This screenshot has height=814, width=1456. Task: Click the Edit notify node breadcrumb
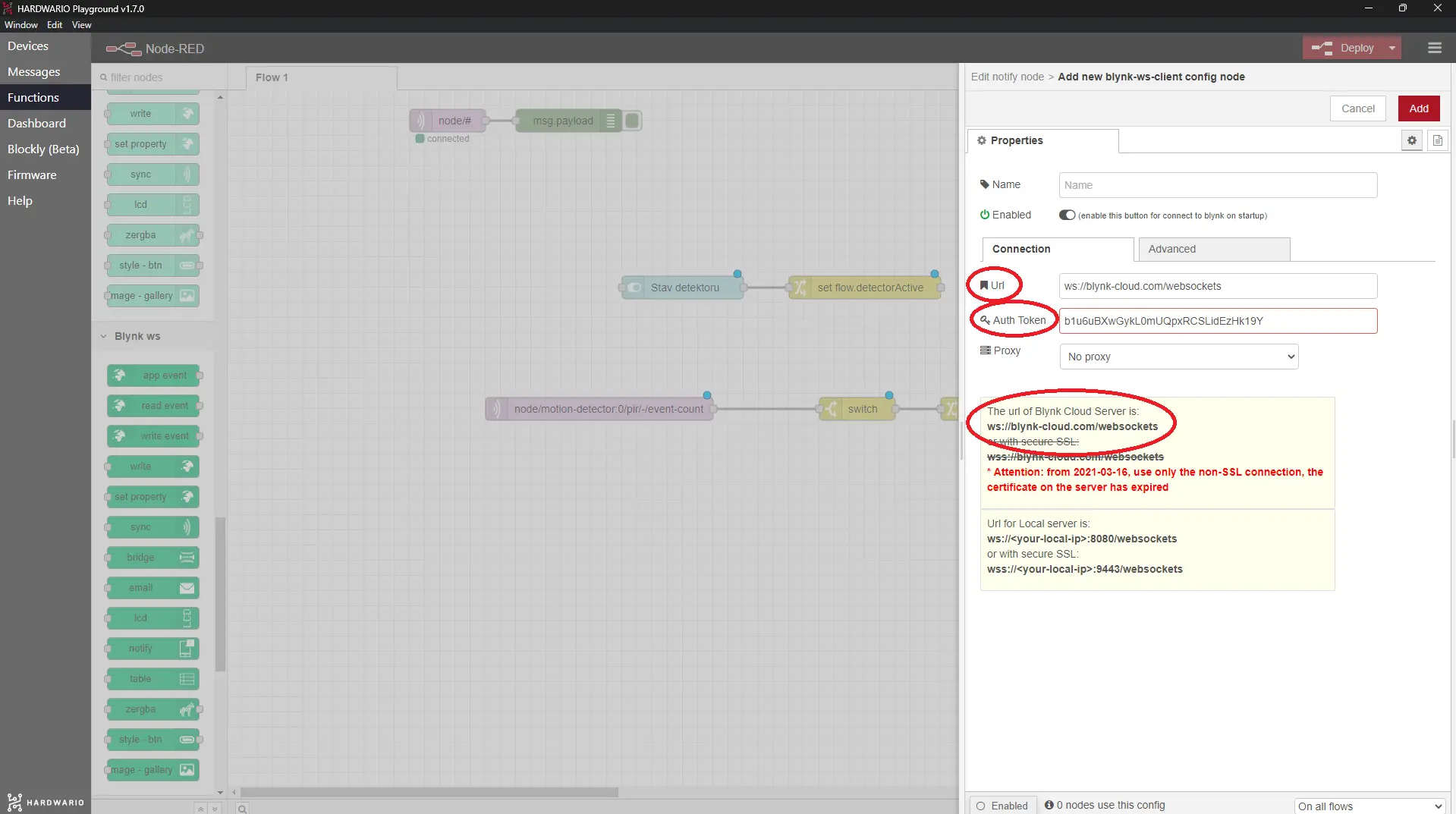coord(1007,77)
